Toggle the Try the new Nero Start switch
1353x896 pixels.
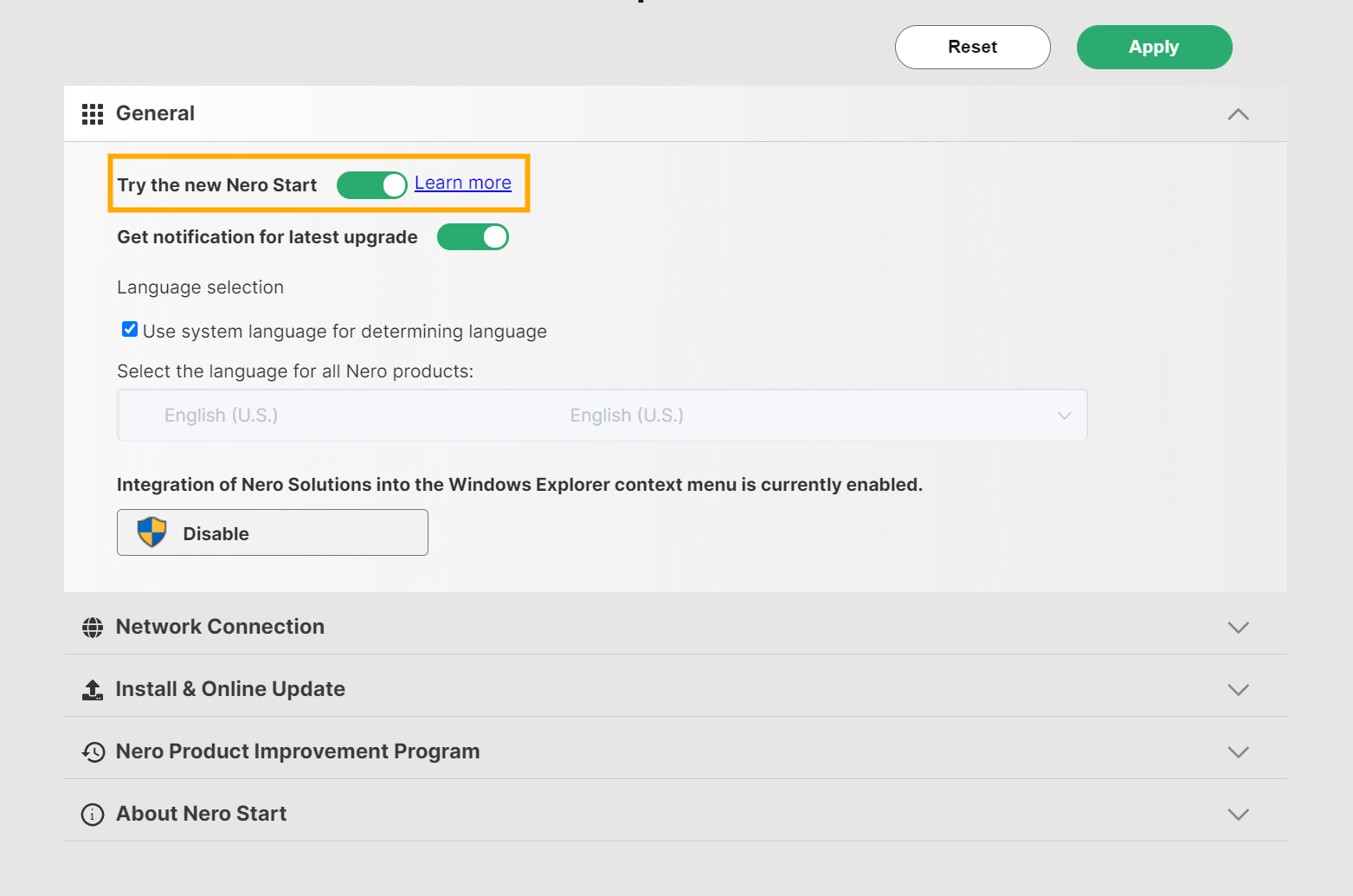click(x=371, y=185)
